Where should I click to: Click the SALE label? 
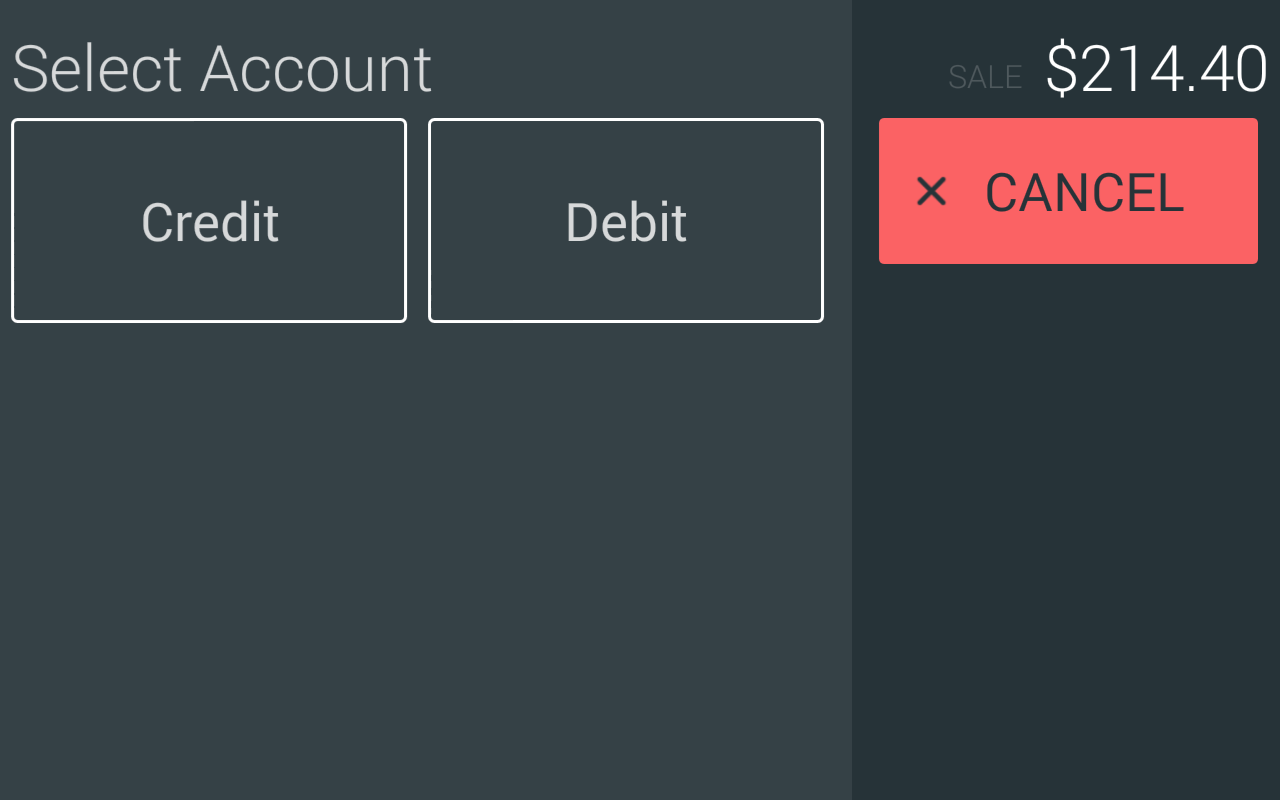(x=985, y=77)
